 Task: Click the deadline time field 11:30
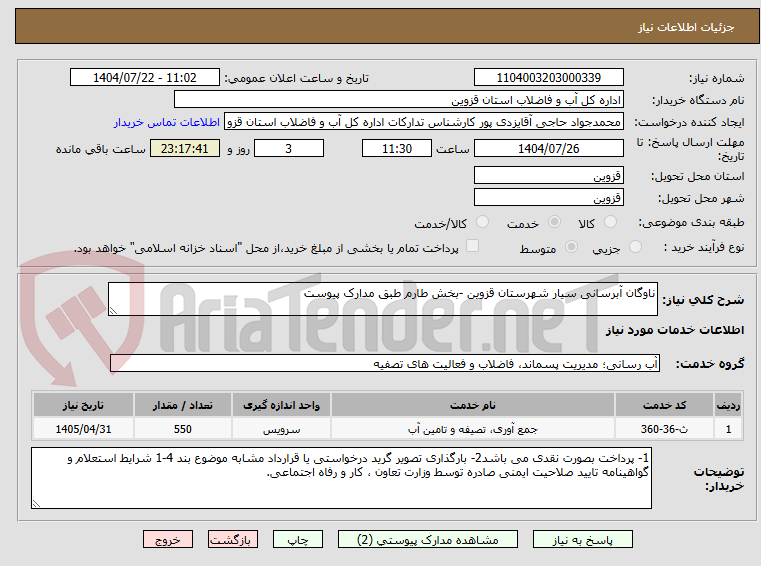pyautogui.click(x=397, y=149)
